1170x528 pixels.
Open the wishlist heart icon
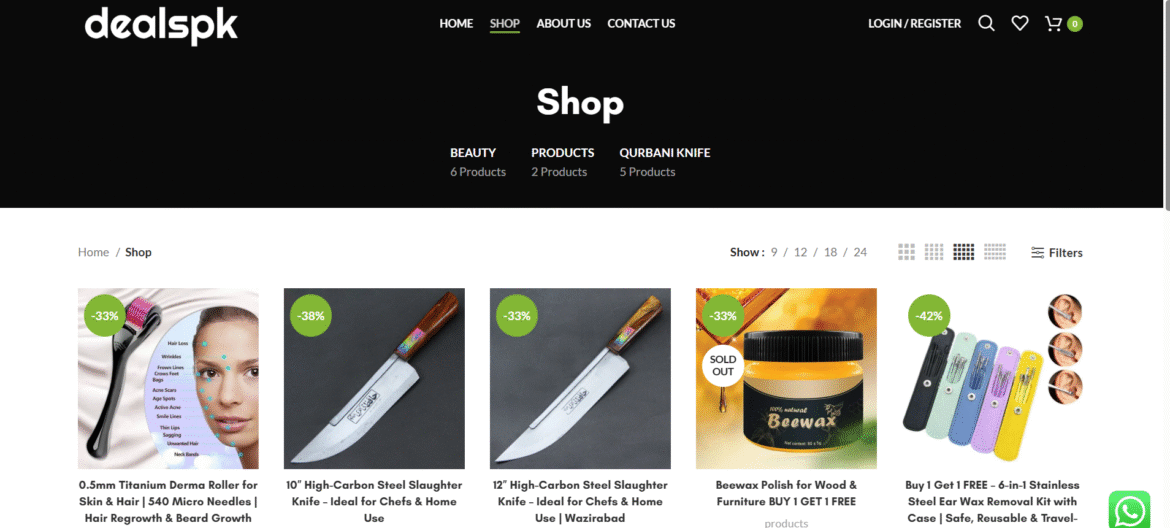pyautogui.click(x=1019, y=24)
